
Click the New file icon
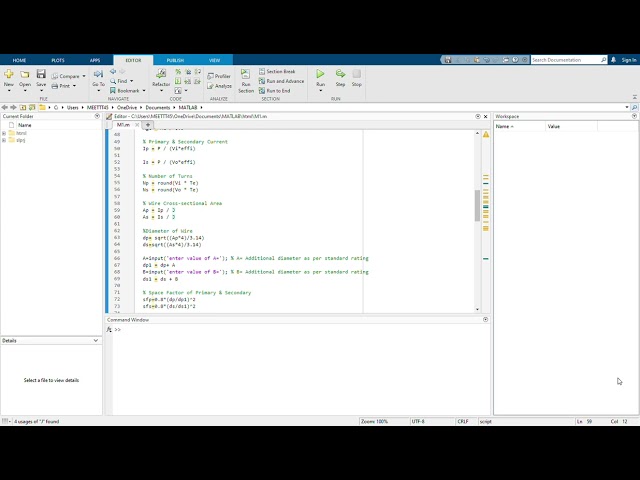tap(9, 74)
